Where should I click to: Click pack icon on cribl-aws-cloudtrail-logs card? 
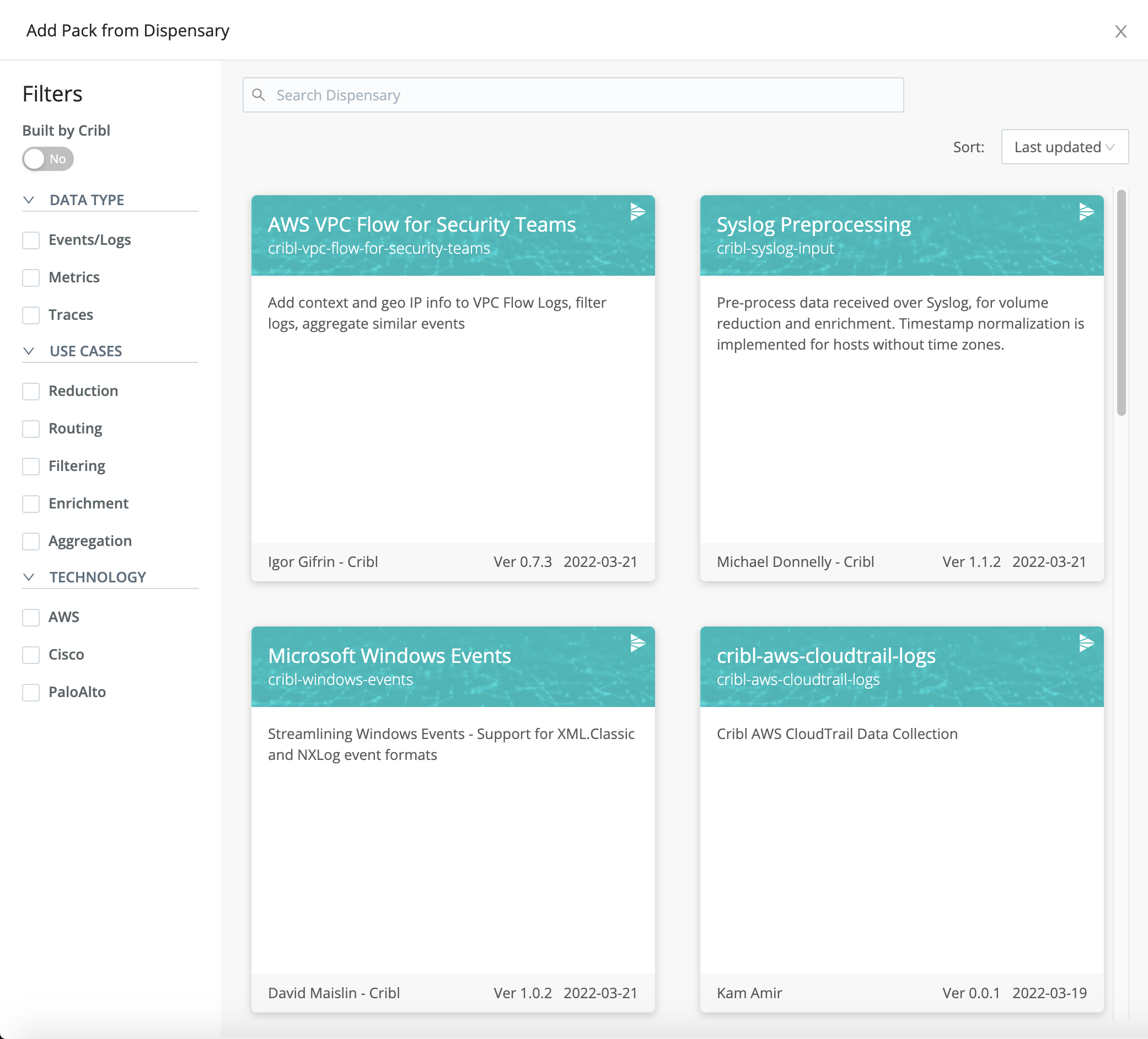pyautogui.click(x=1086, y=643)
